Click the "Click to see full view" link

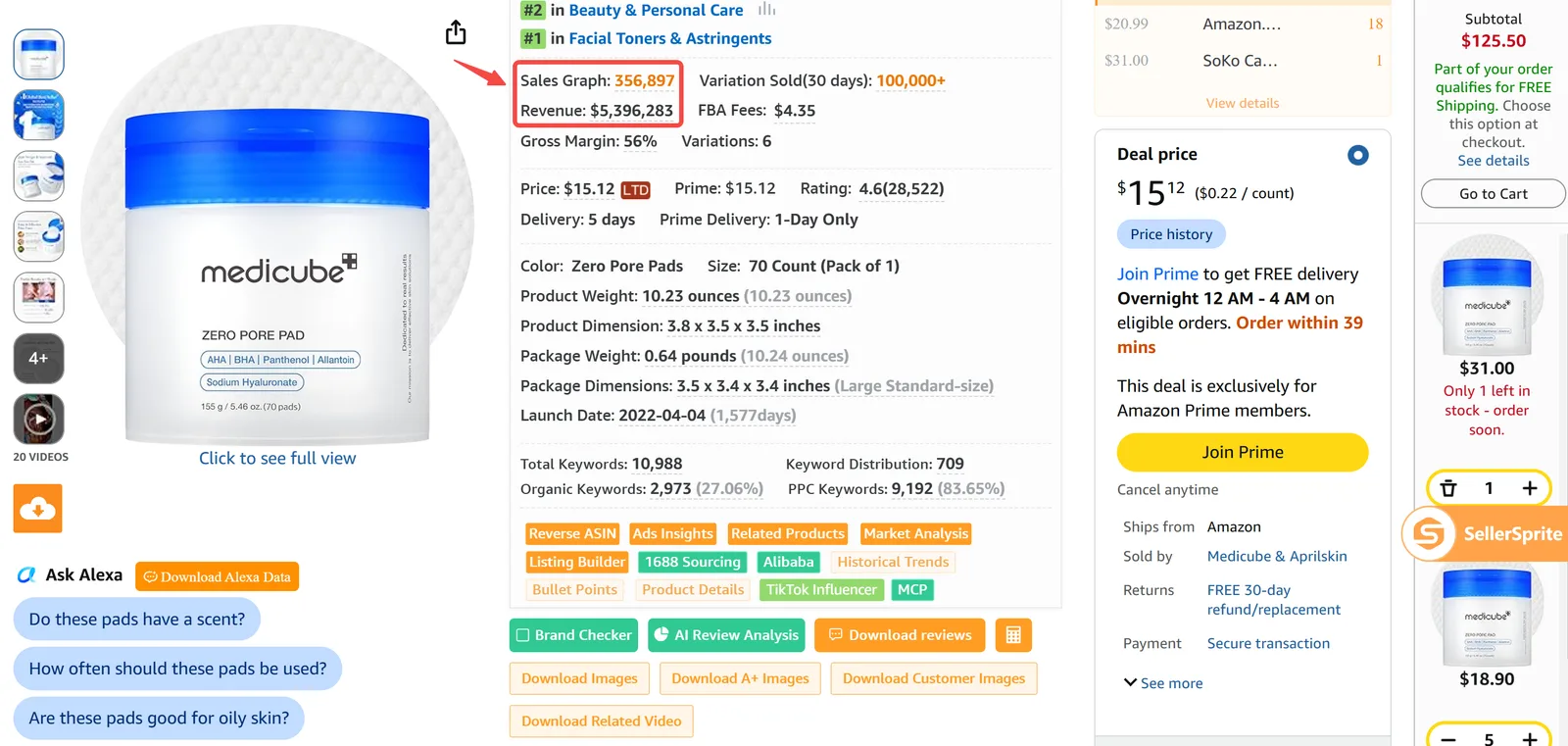(277, 458)
